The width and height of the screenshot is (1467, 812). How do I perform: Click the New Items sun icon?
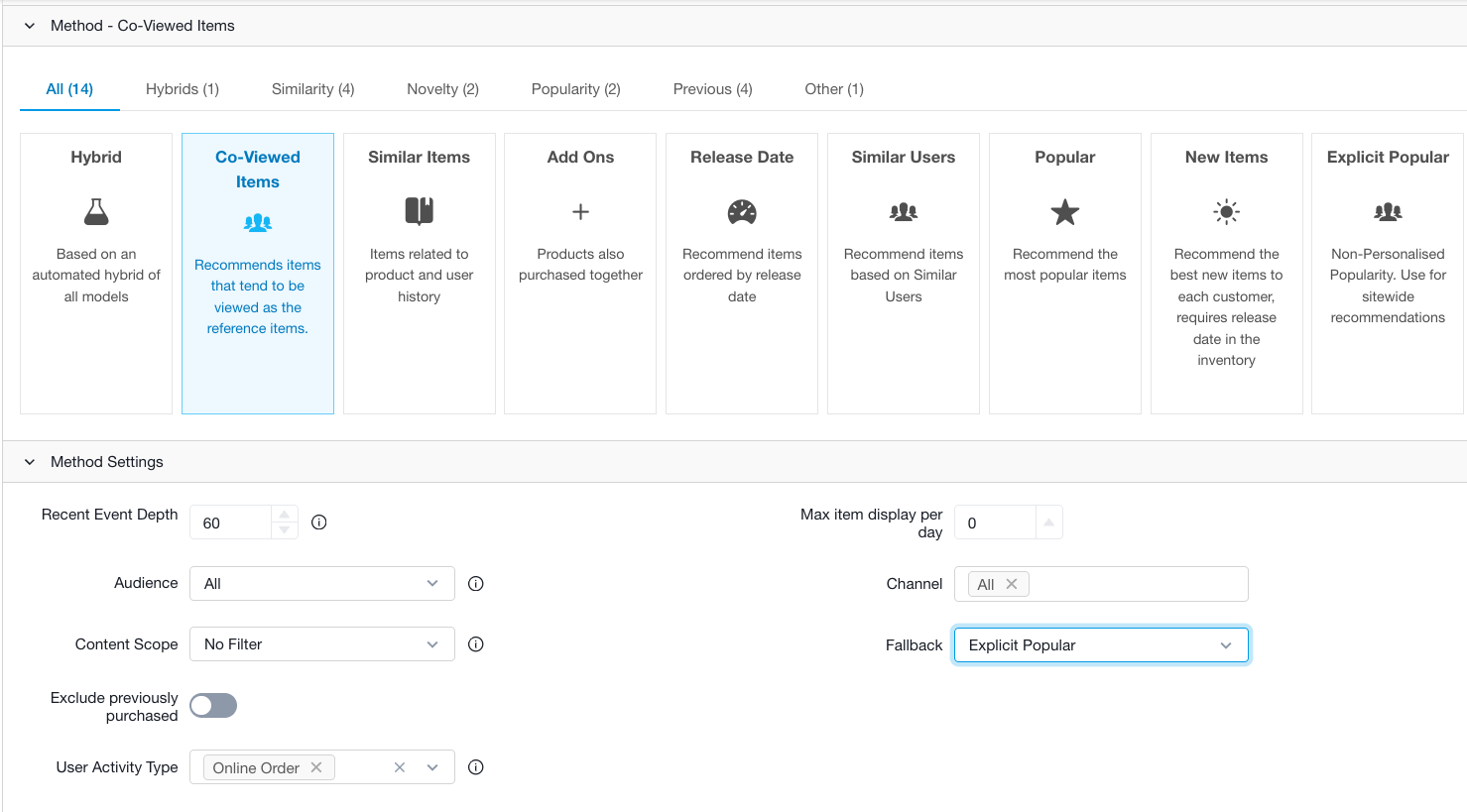(x=1227, y=211)
